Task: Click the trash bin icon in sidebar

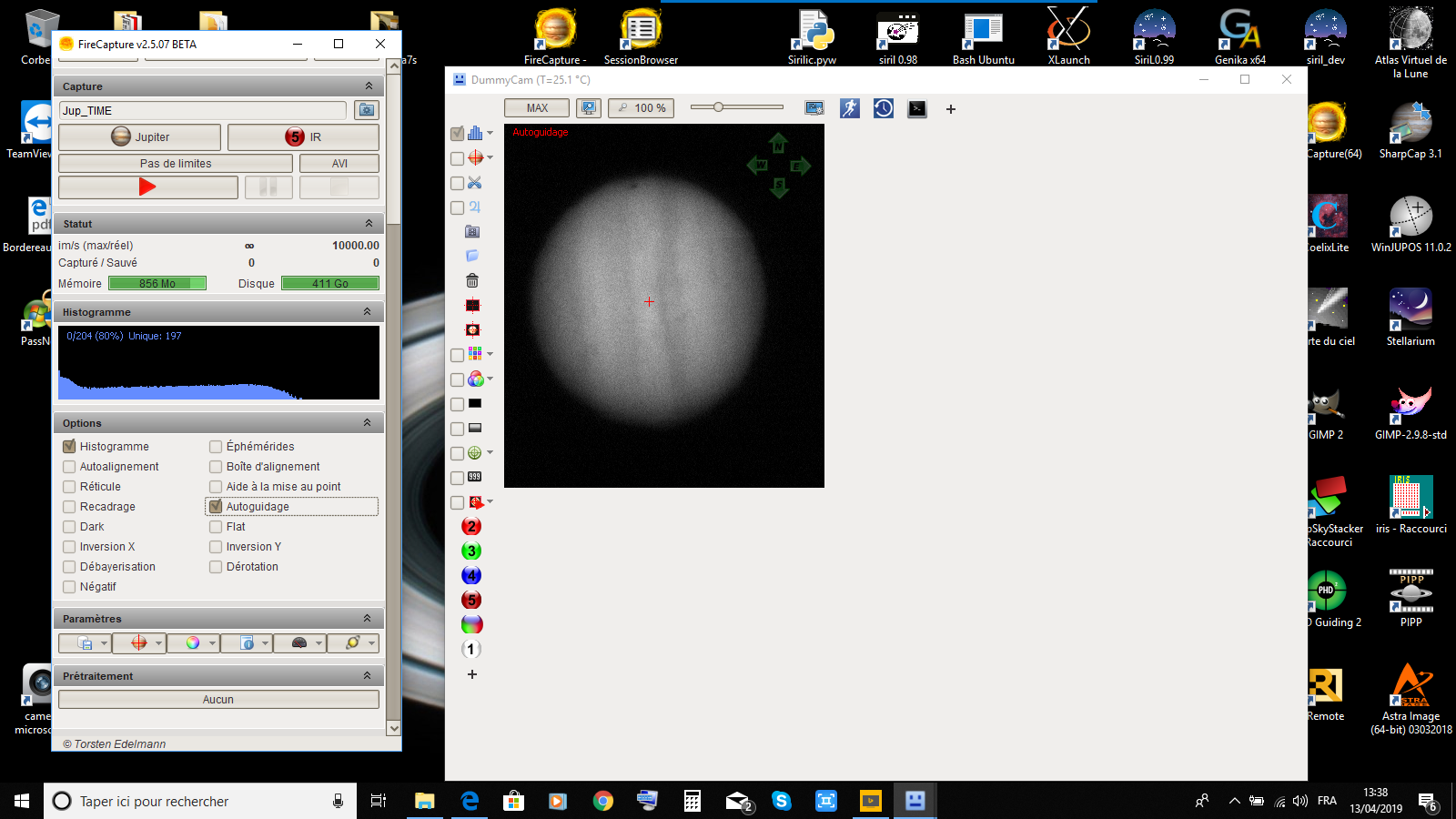Action: click(472, 280)
